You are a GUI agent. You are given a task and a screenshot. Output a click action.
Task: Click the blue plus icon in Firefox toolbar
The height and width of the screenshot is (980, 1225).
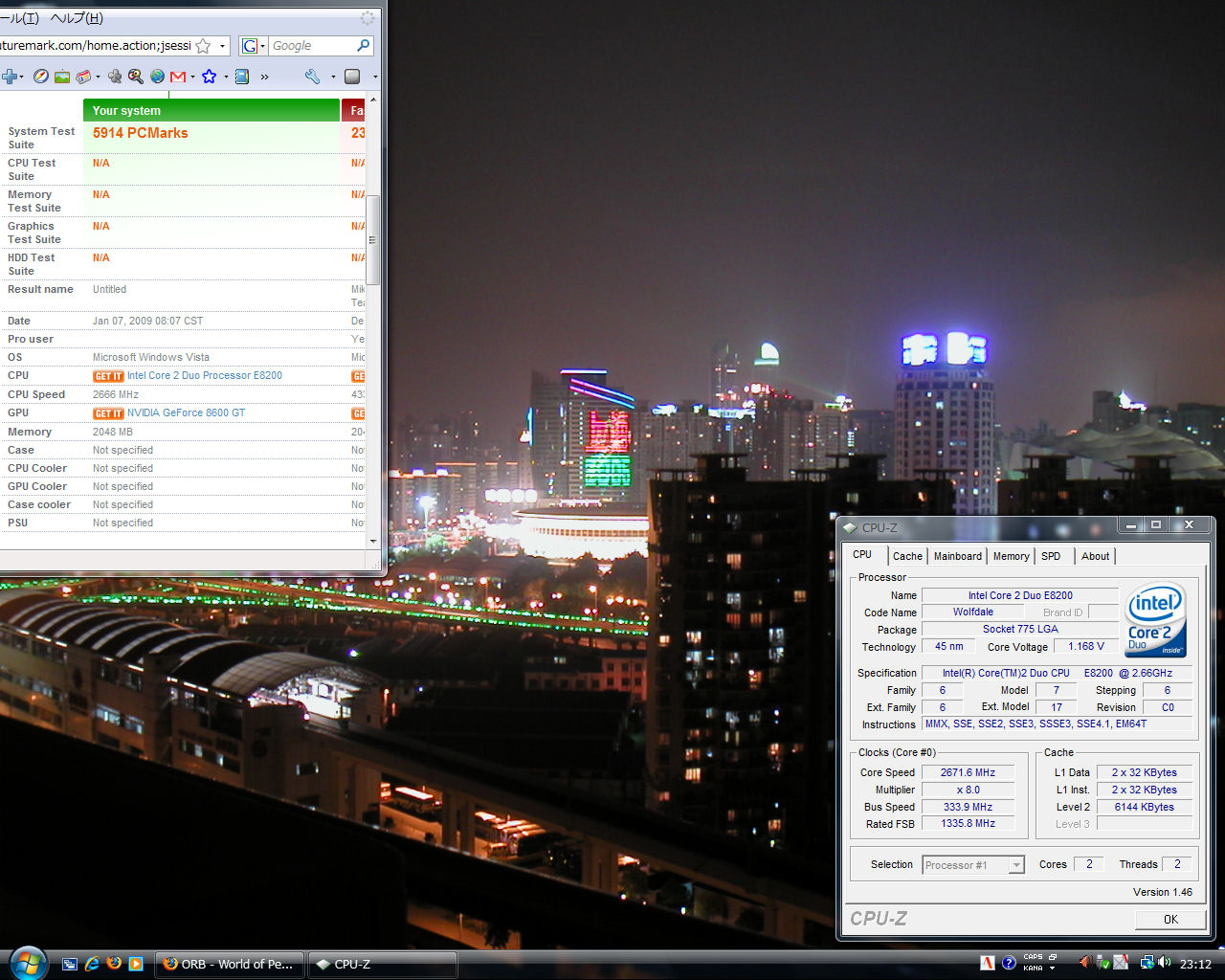[x=10, y=77]
